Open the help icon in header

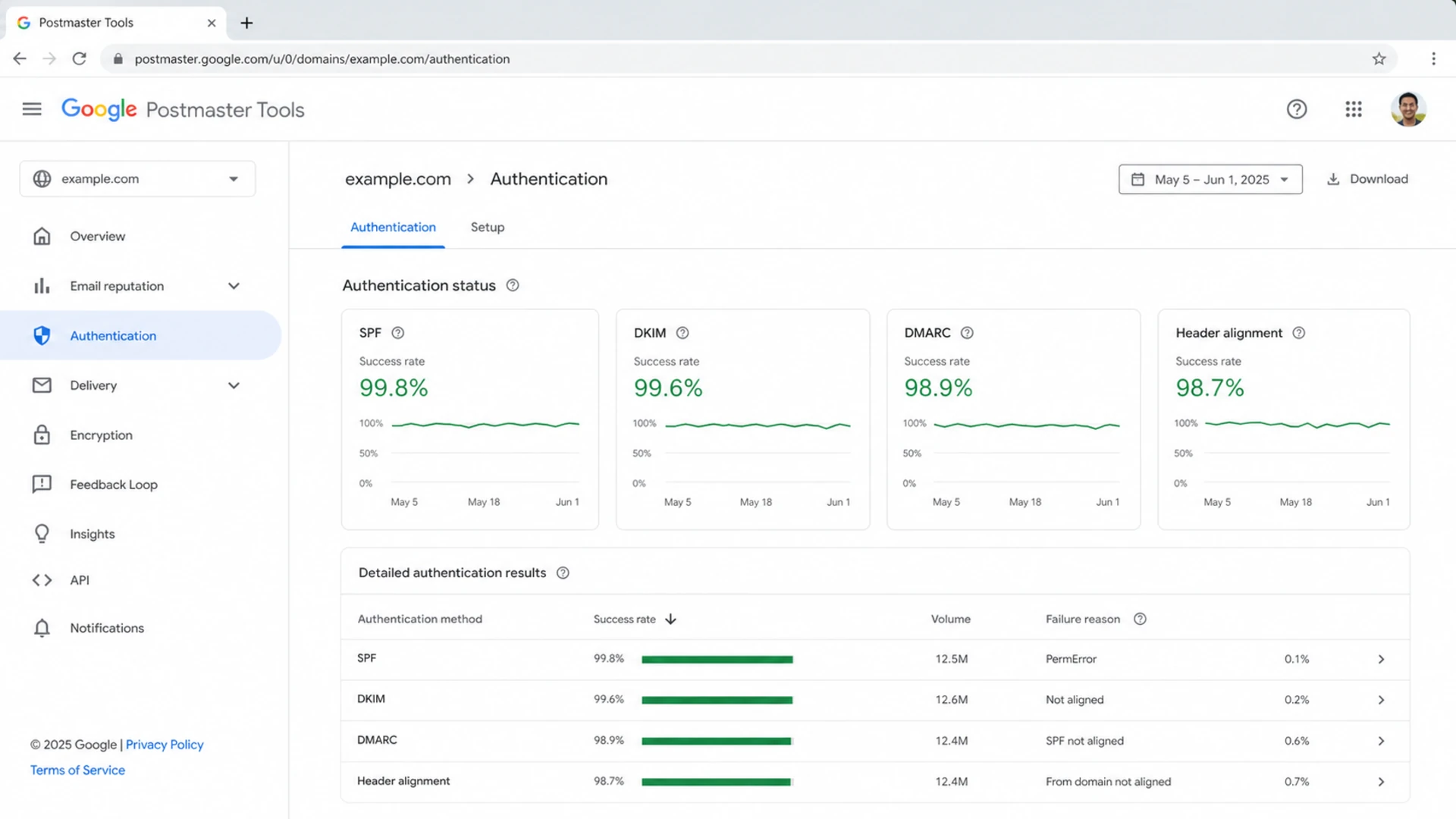1297,109
